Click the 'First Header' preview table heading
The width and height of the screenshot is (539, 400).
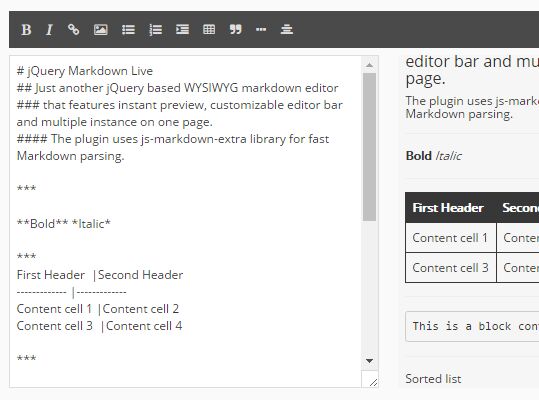click(x=448, y=208)
